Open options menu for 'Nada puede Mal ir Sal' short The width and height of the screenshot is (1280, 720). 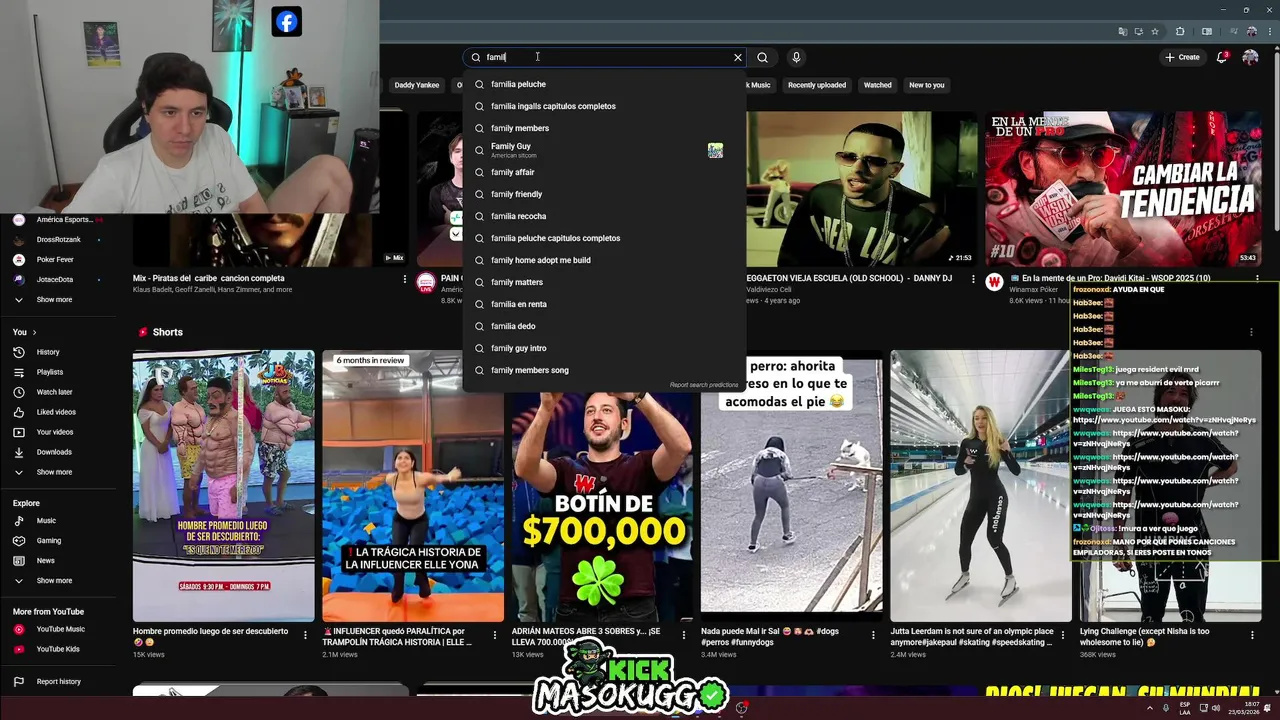click(x=873, y=635)
